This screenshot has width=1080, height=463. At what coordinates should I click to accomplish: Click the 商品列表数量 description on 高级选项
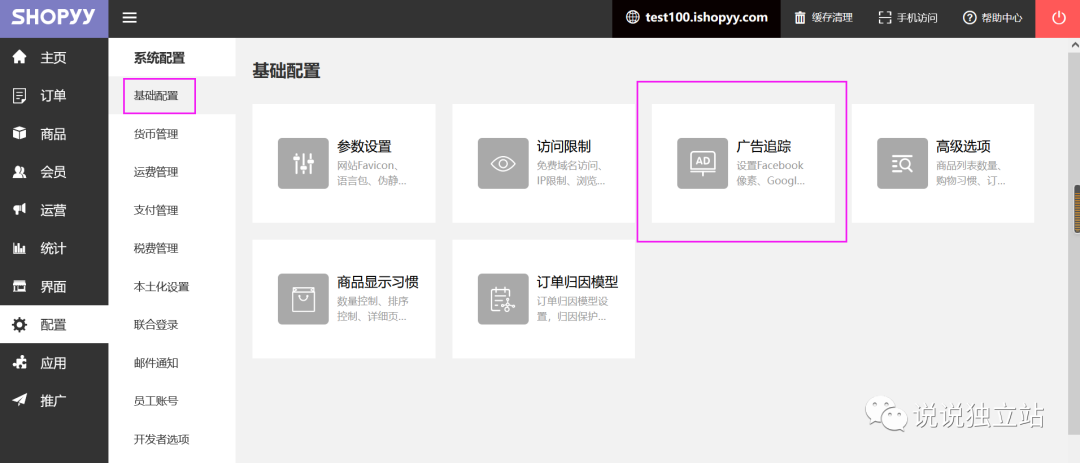(970, 173)
